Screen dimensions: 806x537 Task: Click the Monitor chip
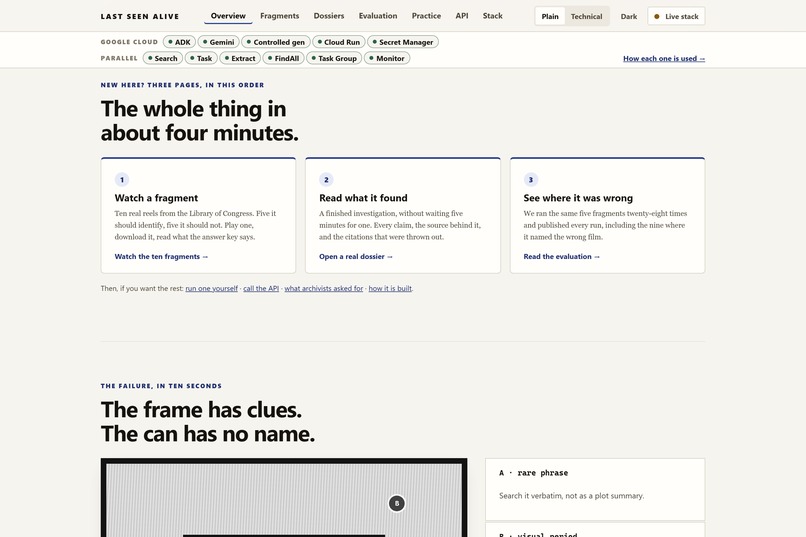click(x=387, y=59)
